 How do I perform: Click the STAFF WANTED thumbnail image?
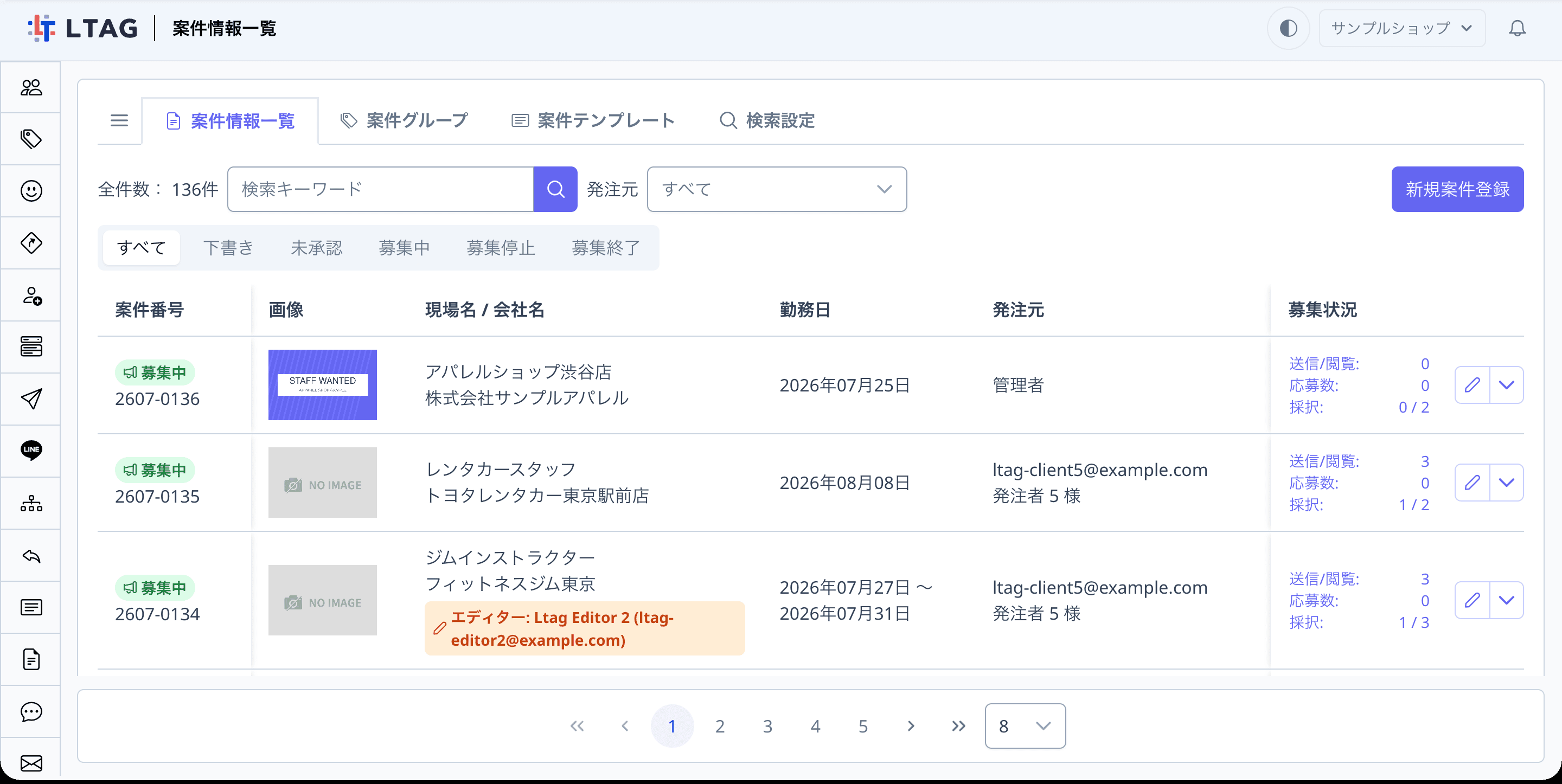tap(323, 385)
